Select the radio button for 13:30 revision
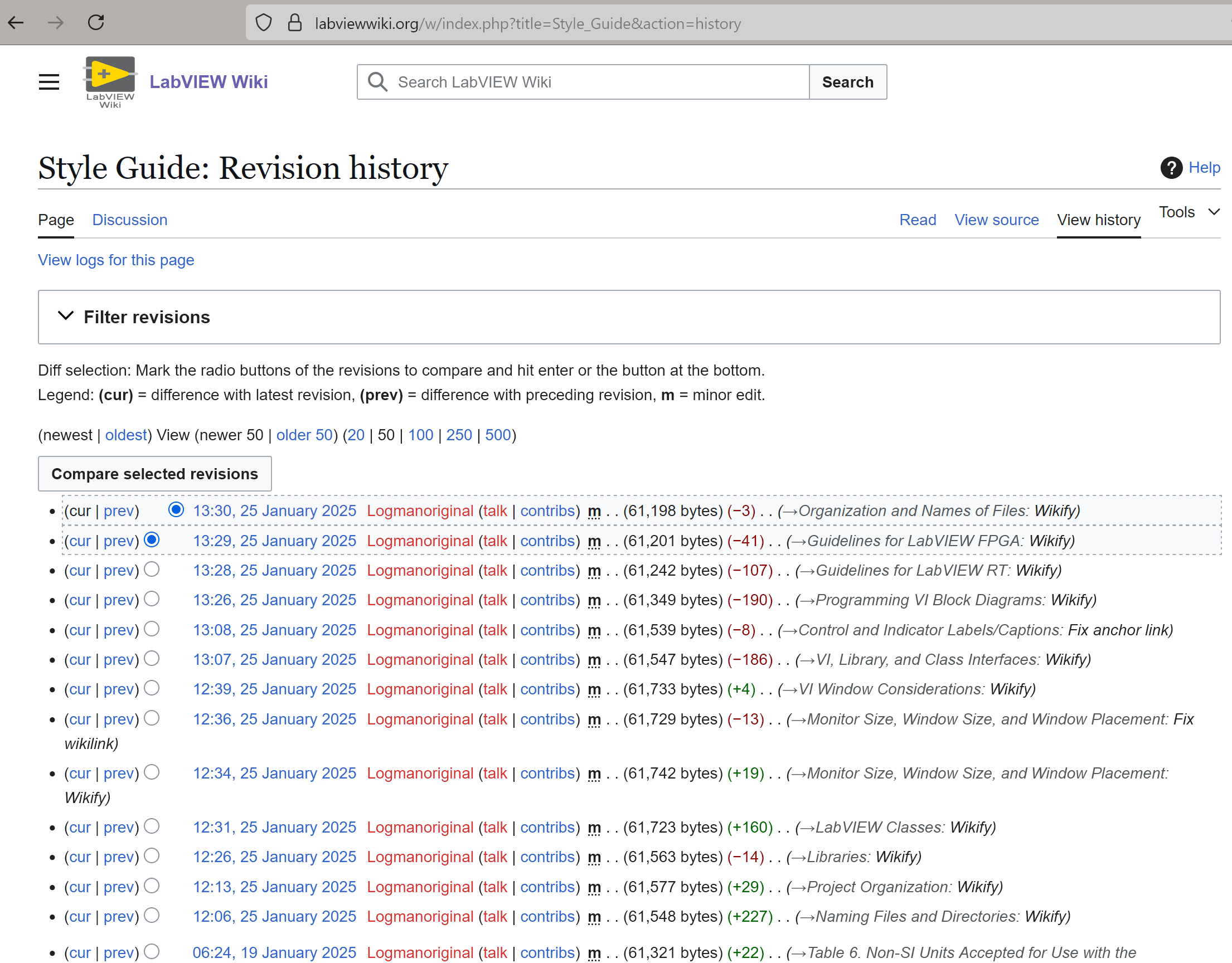 point(176,510)
